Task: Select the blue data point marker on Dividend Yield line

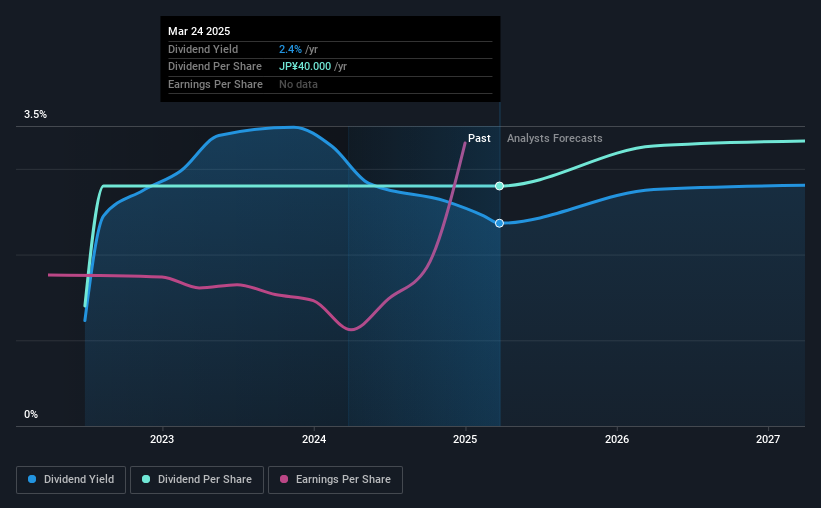Action: (500, 223)
